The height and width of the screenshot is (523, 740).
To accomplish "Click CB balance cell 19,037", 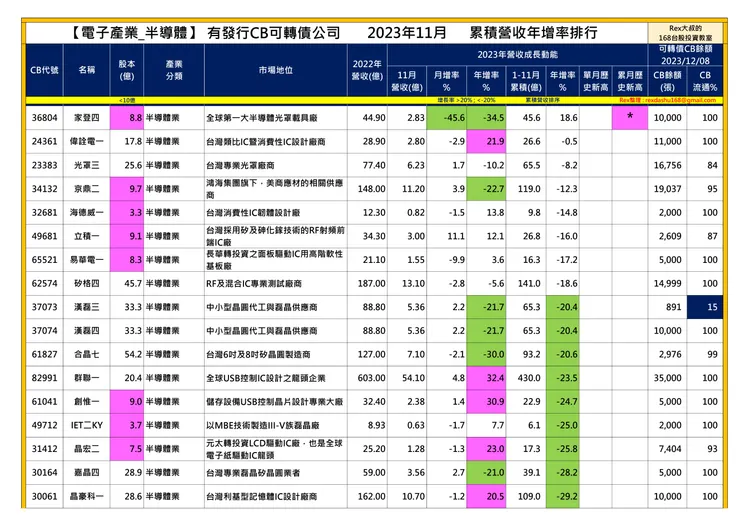I will pyautogui.click(x=667, y=189).
